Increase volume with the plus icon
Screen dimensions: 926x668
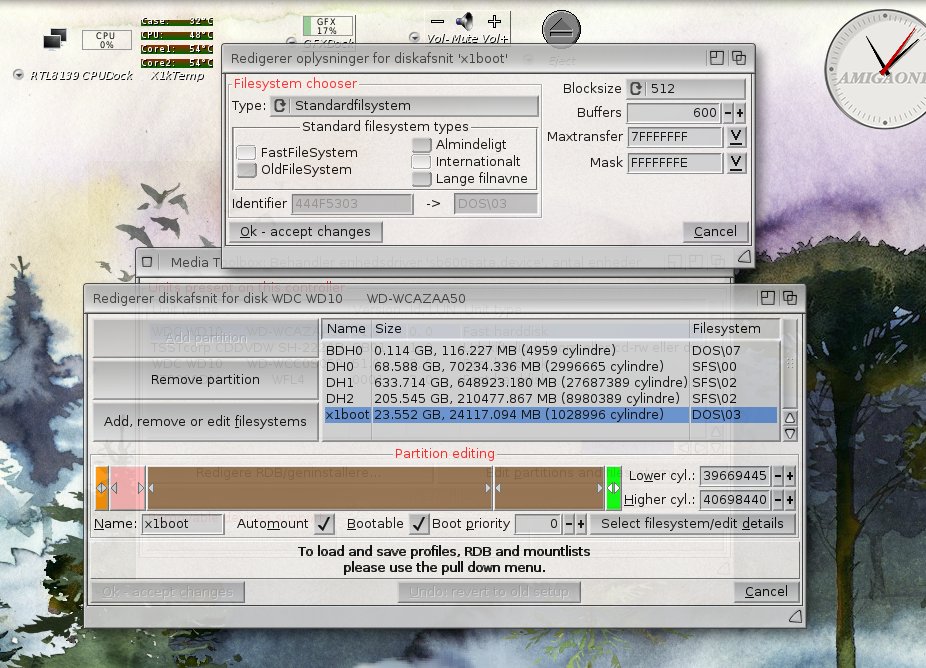pos(494,21)
